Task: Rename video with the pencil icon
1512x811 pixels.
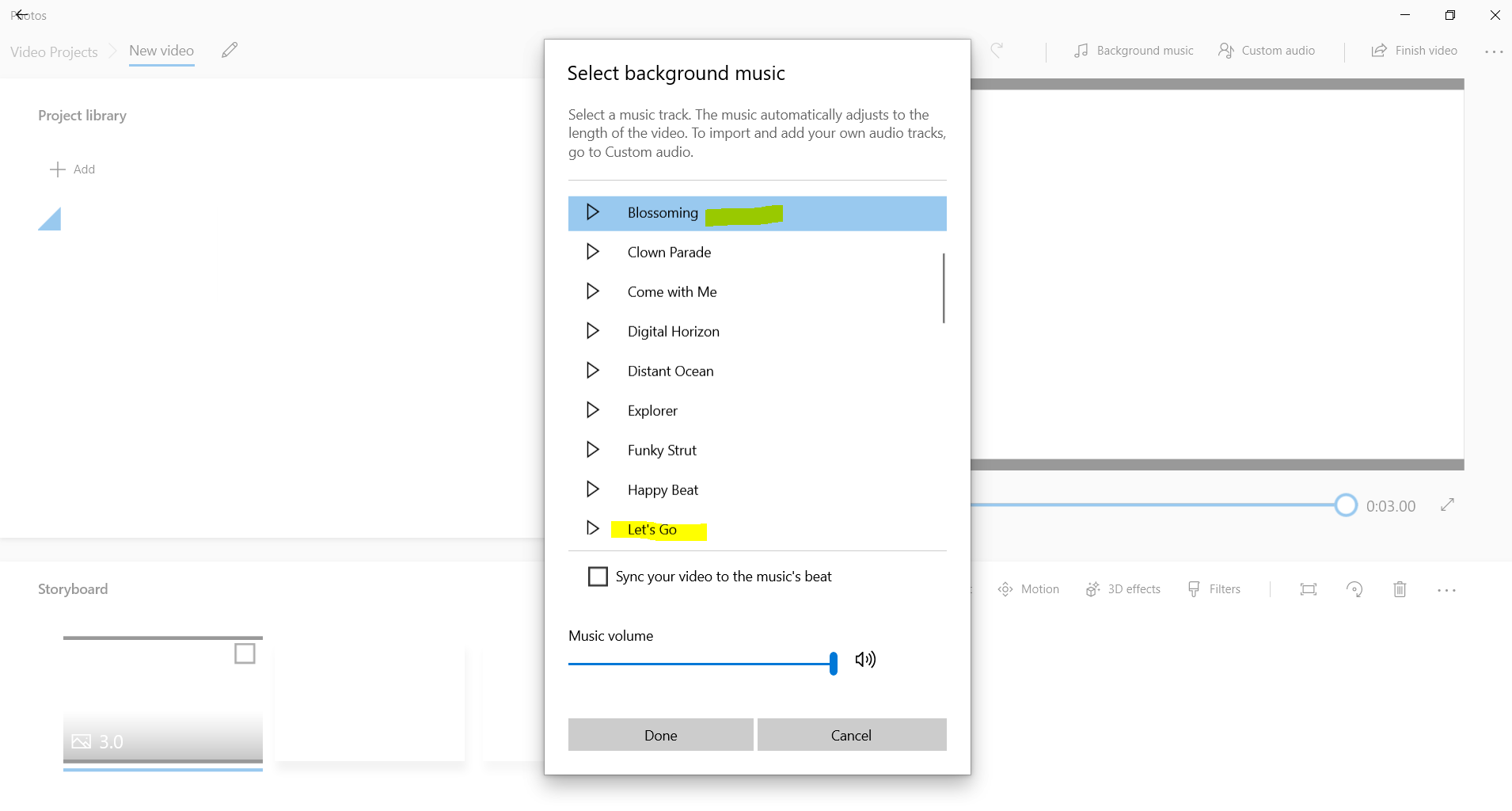Action: [230, 51]
